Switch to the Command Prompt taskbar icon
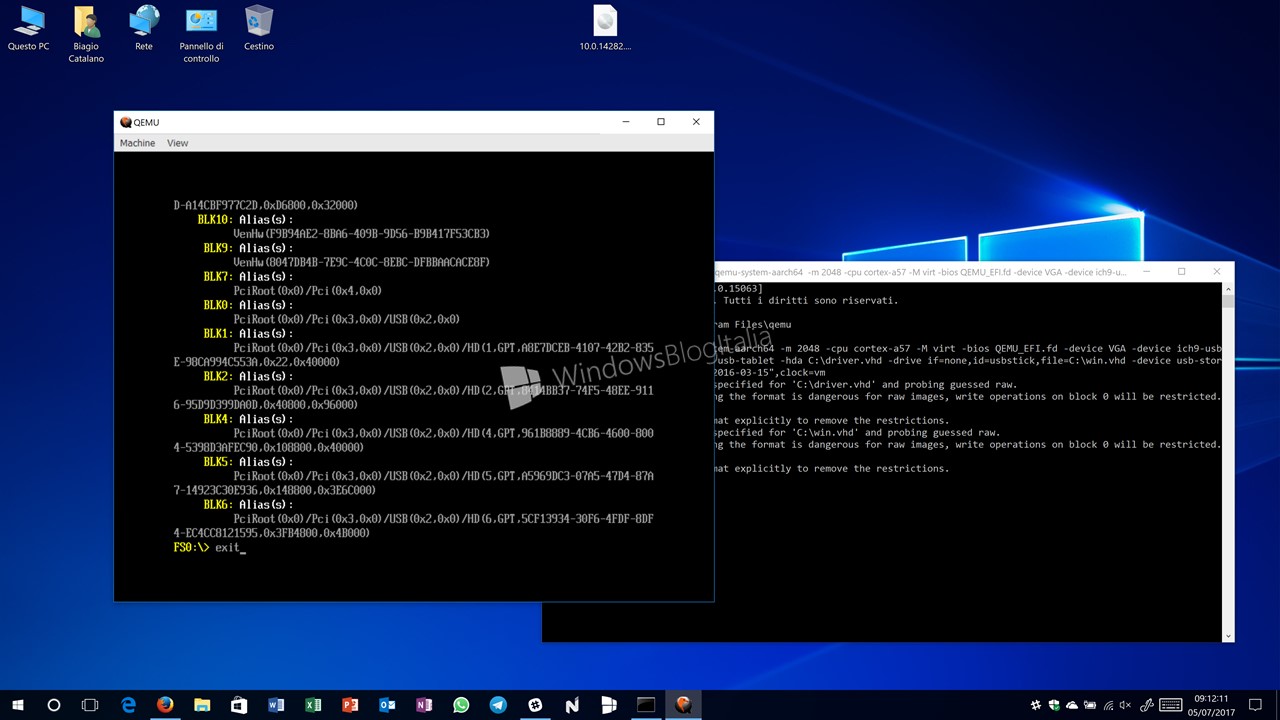 pyautogui.click(x=646, y=705)
